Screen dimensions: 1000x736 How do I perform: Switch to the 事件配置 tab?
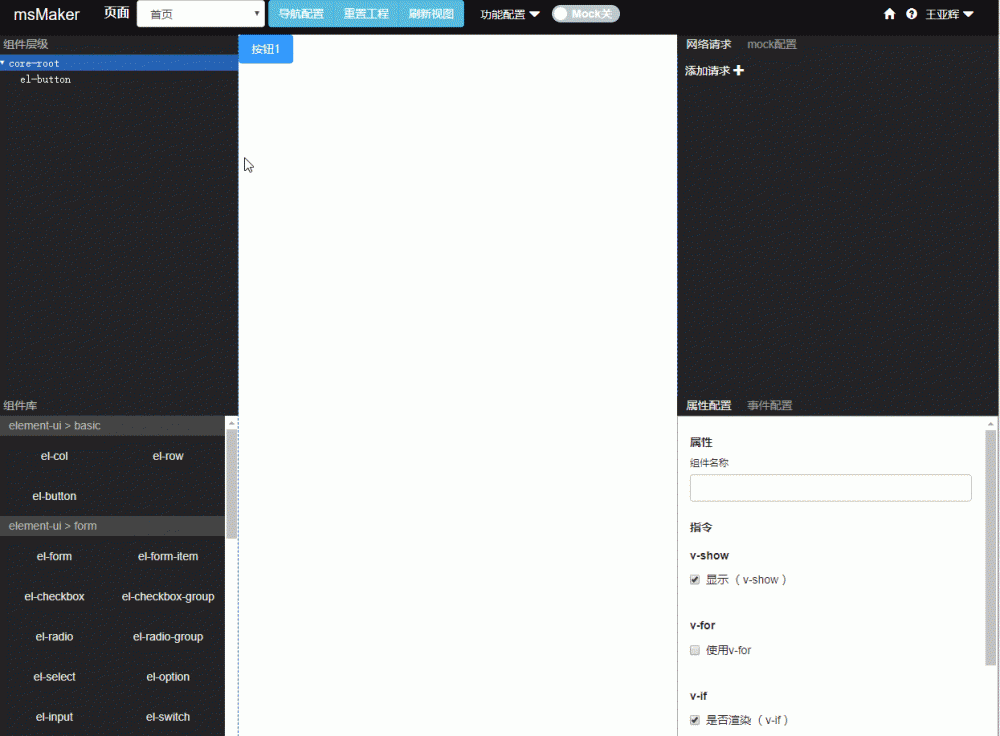768,405
